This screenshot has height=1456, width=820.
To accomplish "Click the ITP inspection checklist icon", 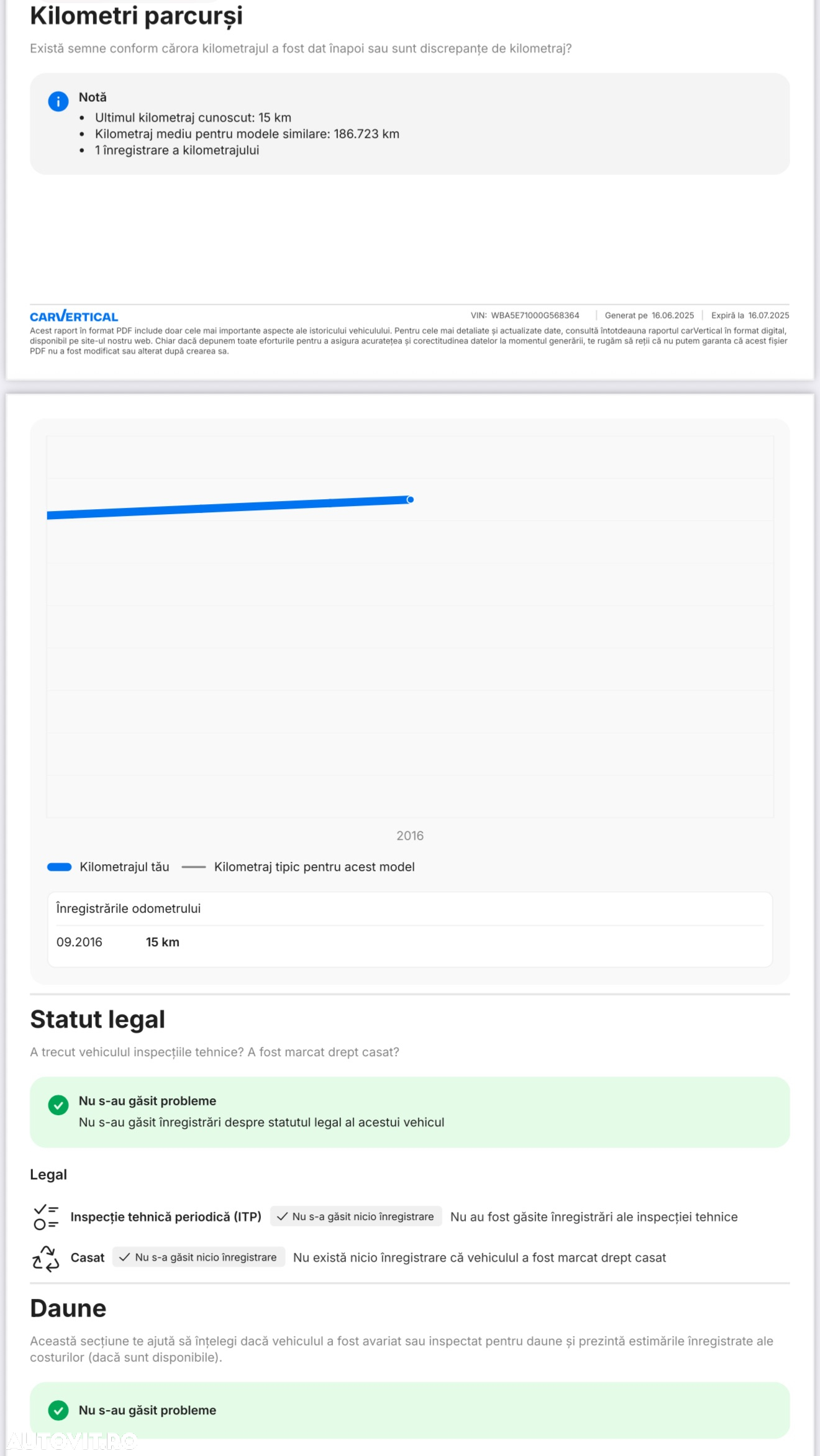I will pyautogui.click(x=46, y=1217).
